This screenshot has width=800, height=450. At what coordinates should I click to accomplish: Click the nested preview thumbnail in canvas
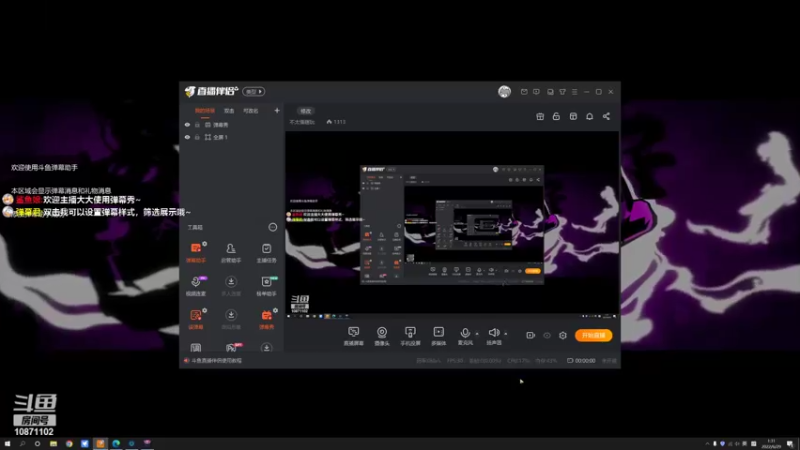[452, 225]
